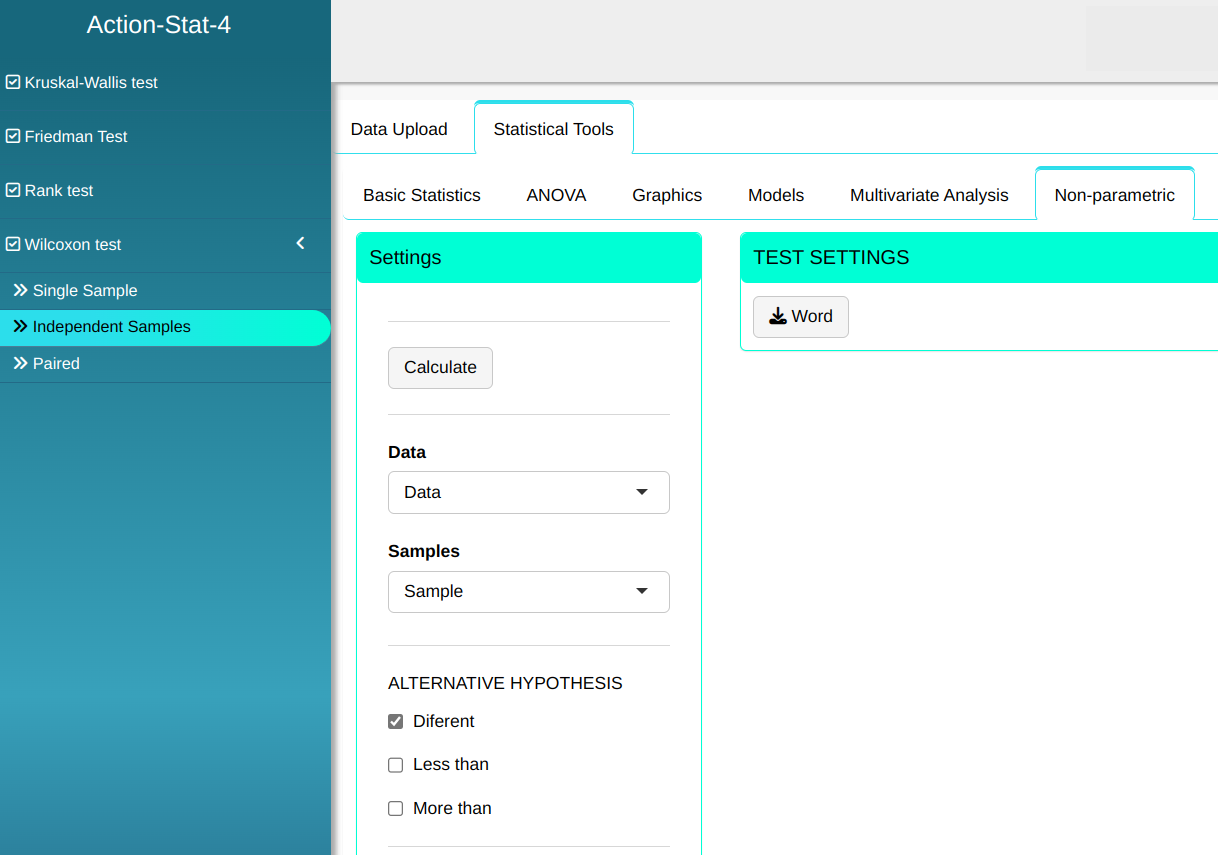
Task: Open the ANOVA tab
Action: 556,195
